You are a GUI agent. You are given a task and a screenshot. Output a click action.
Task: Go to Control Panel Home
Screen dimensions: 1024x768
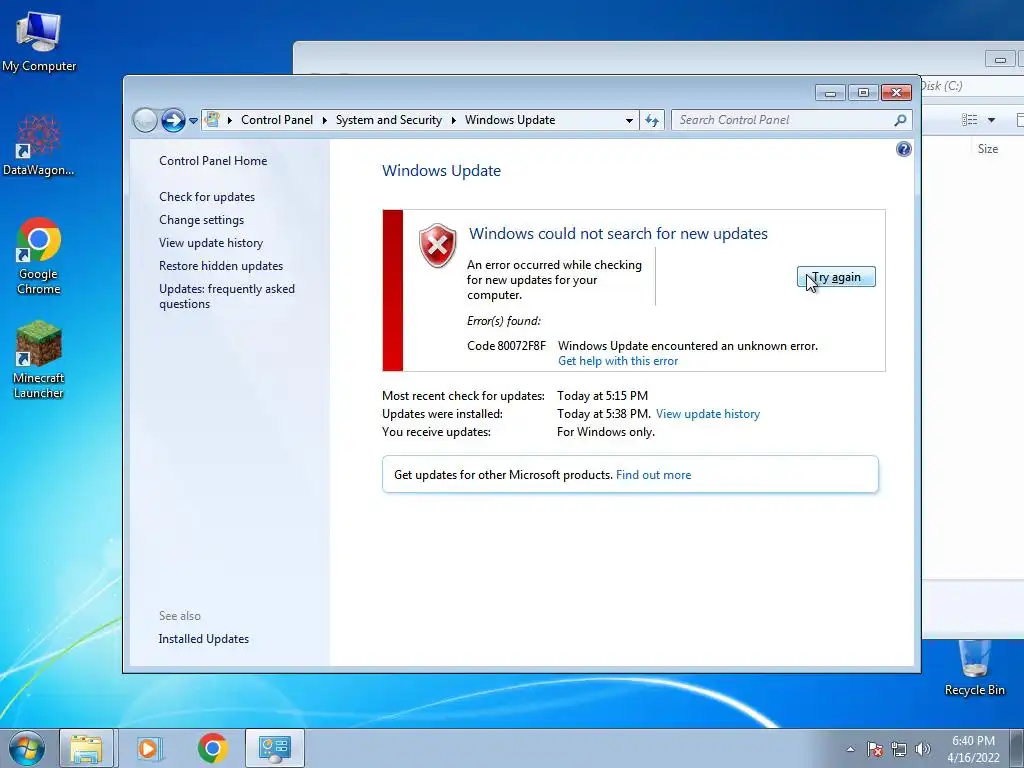click(213, 161)
